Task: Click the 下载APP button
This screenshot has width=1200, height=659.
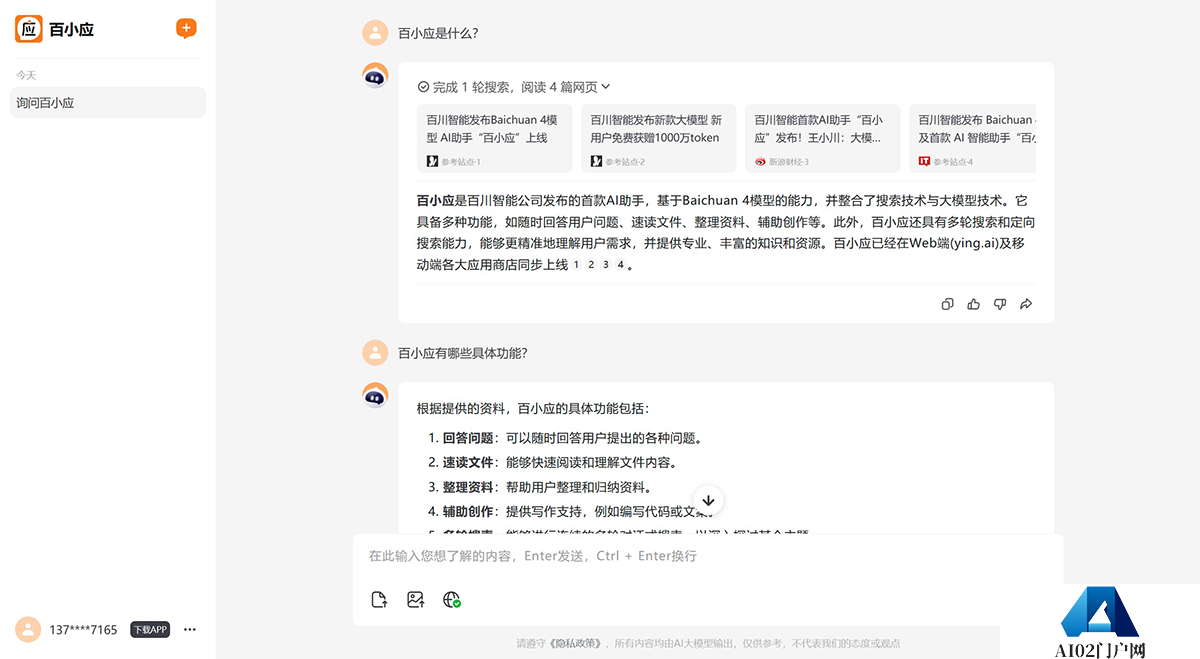Action: [150, 629]
